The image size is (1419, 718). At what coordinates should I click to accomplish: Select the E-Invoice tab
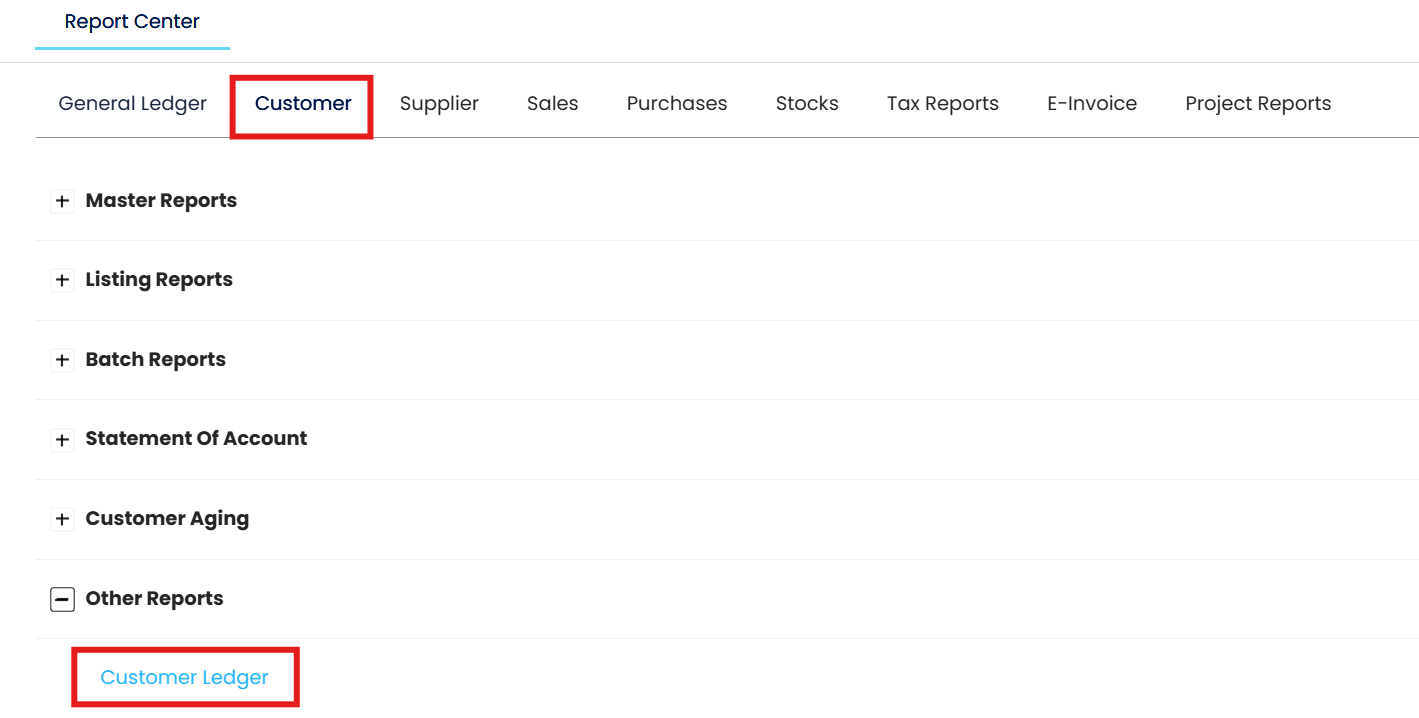click(1092, 103)
